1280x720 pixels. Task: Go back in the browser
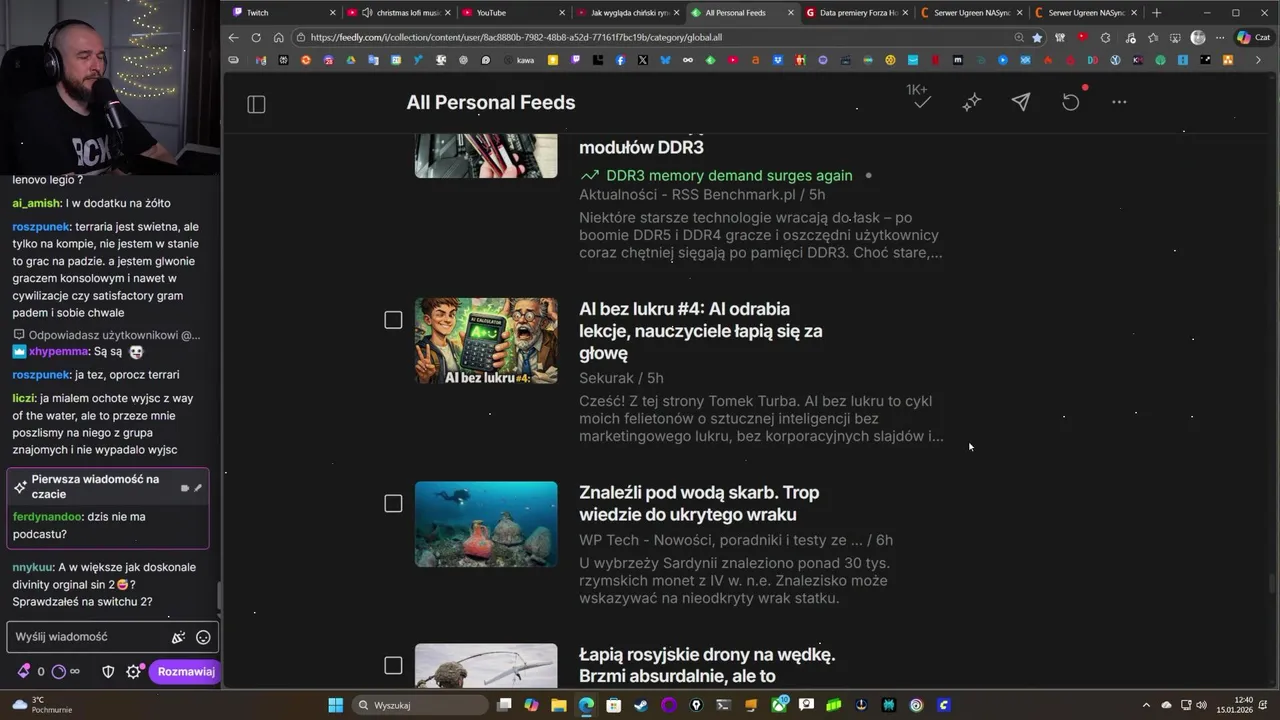[233, 37]
